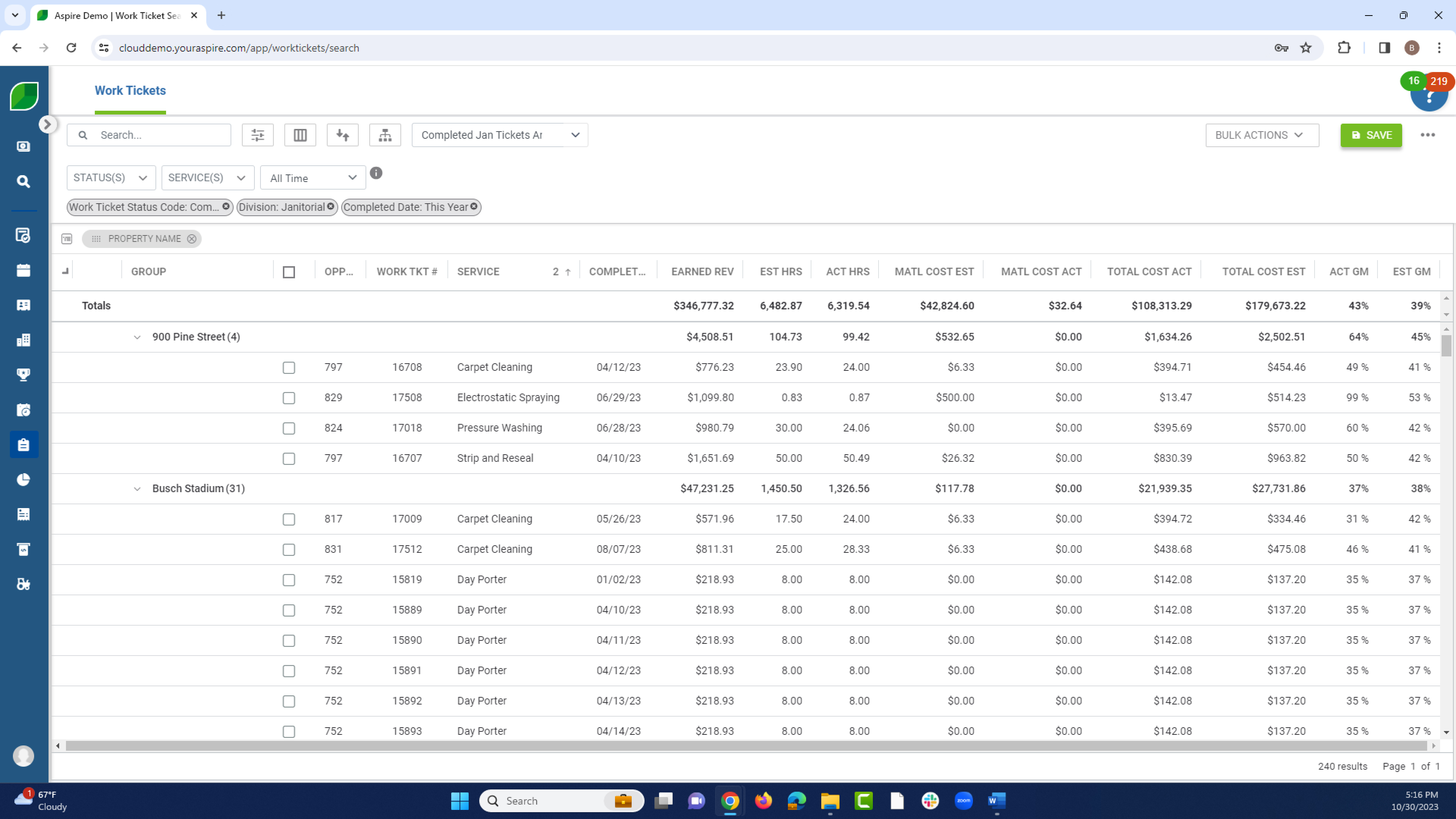Open Opportunities via the trophy icon

point(23,374)
